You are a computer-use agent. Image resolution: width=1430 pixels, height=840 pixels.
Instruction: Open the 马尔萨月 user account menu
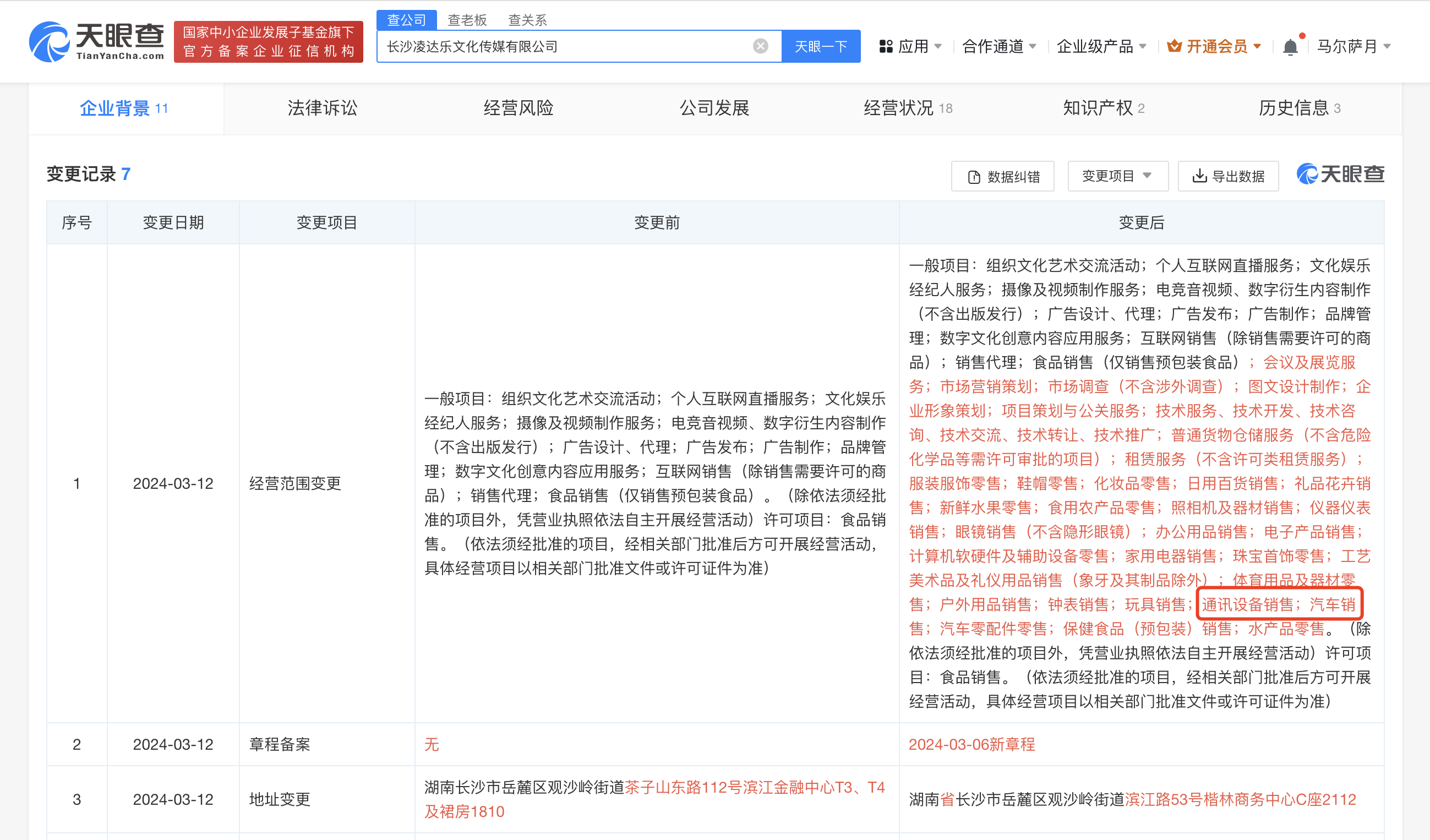tap(1353, 46)
